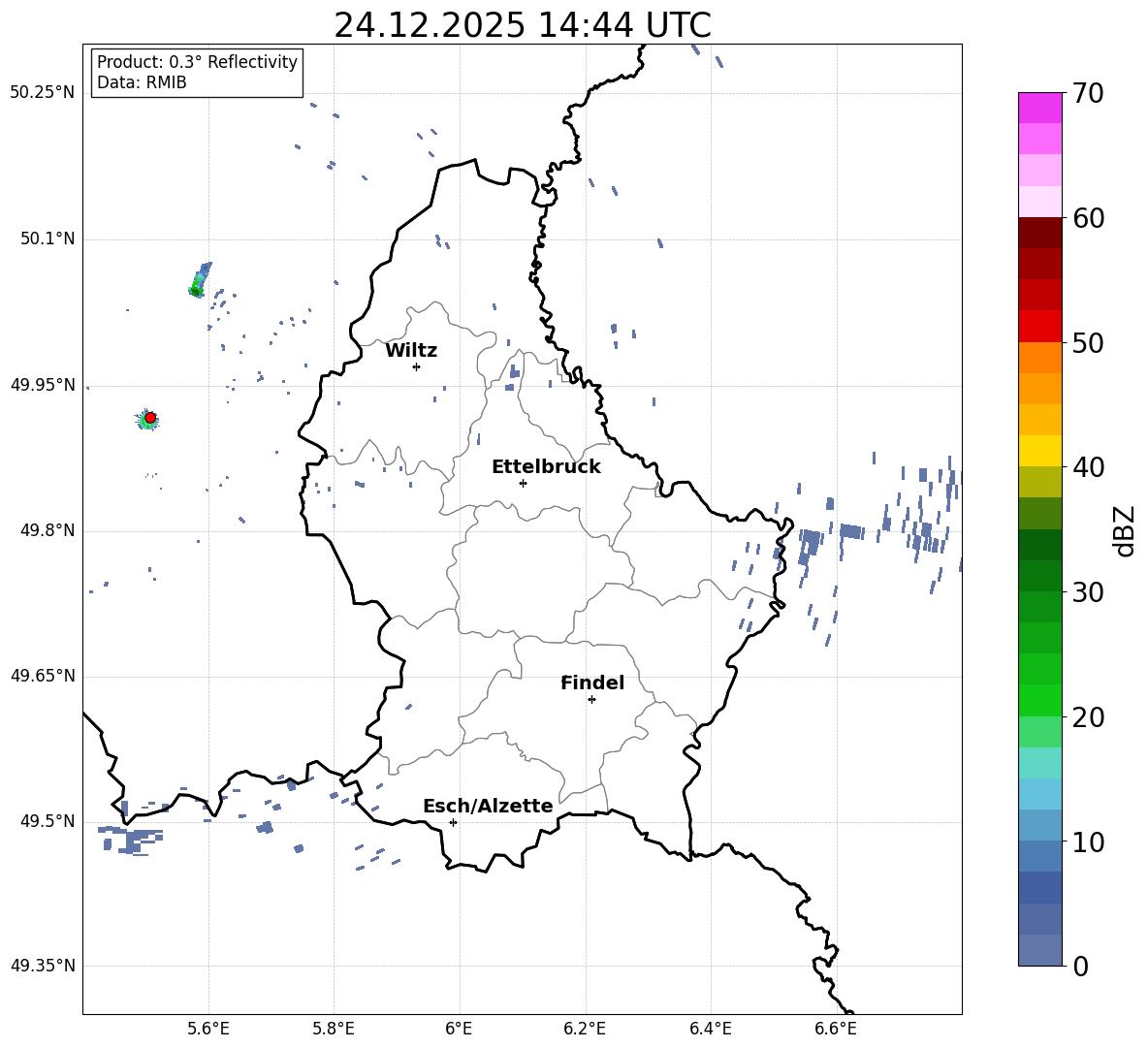Click the red dot radar echo
The image size is (1148, 1048).
(150, 418)
